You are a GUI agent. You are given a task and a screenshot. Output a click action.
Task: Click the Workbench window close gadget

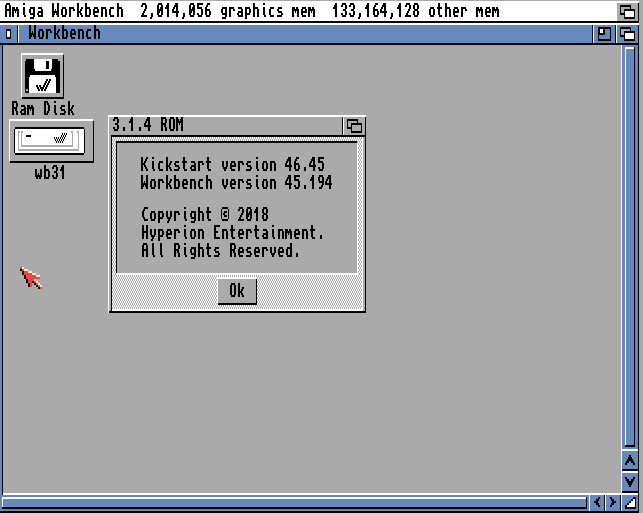(x=9, y=34)
